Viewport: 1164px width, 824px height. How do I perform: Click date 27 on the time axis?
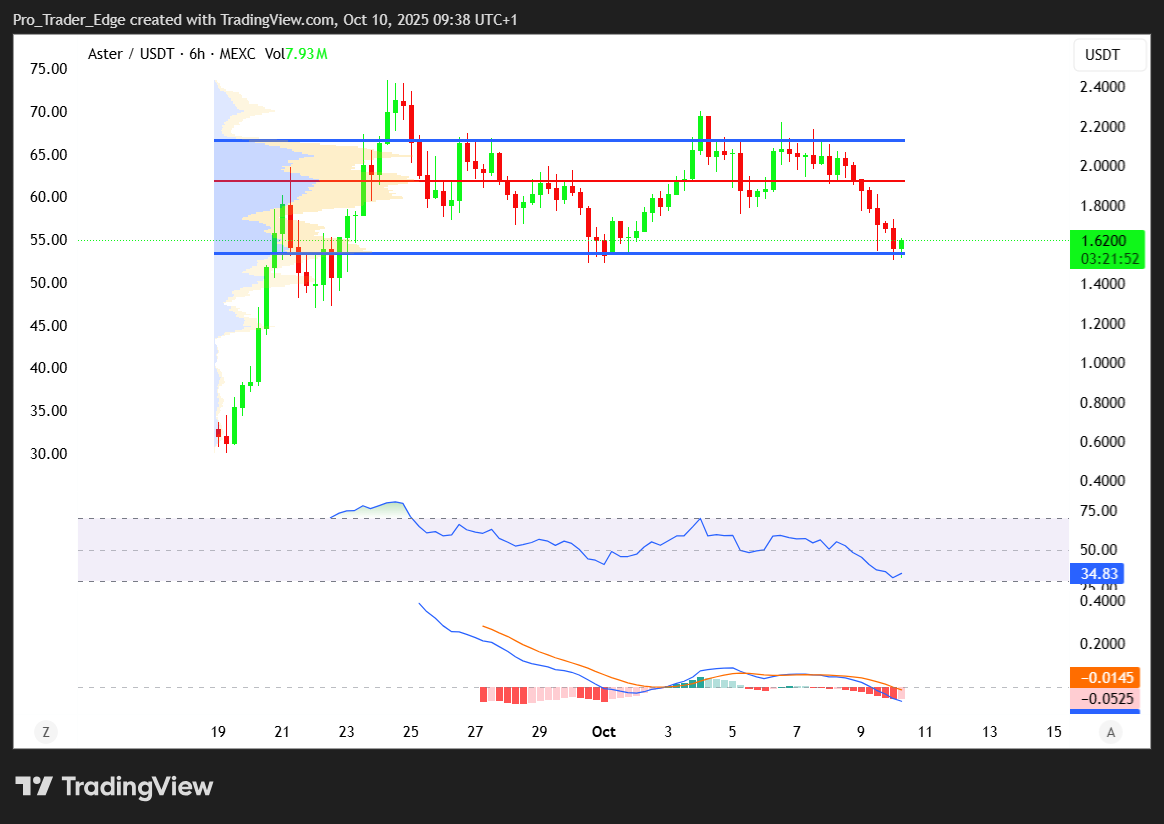(x=475, y=732)
